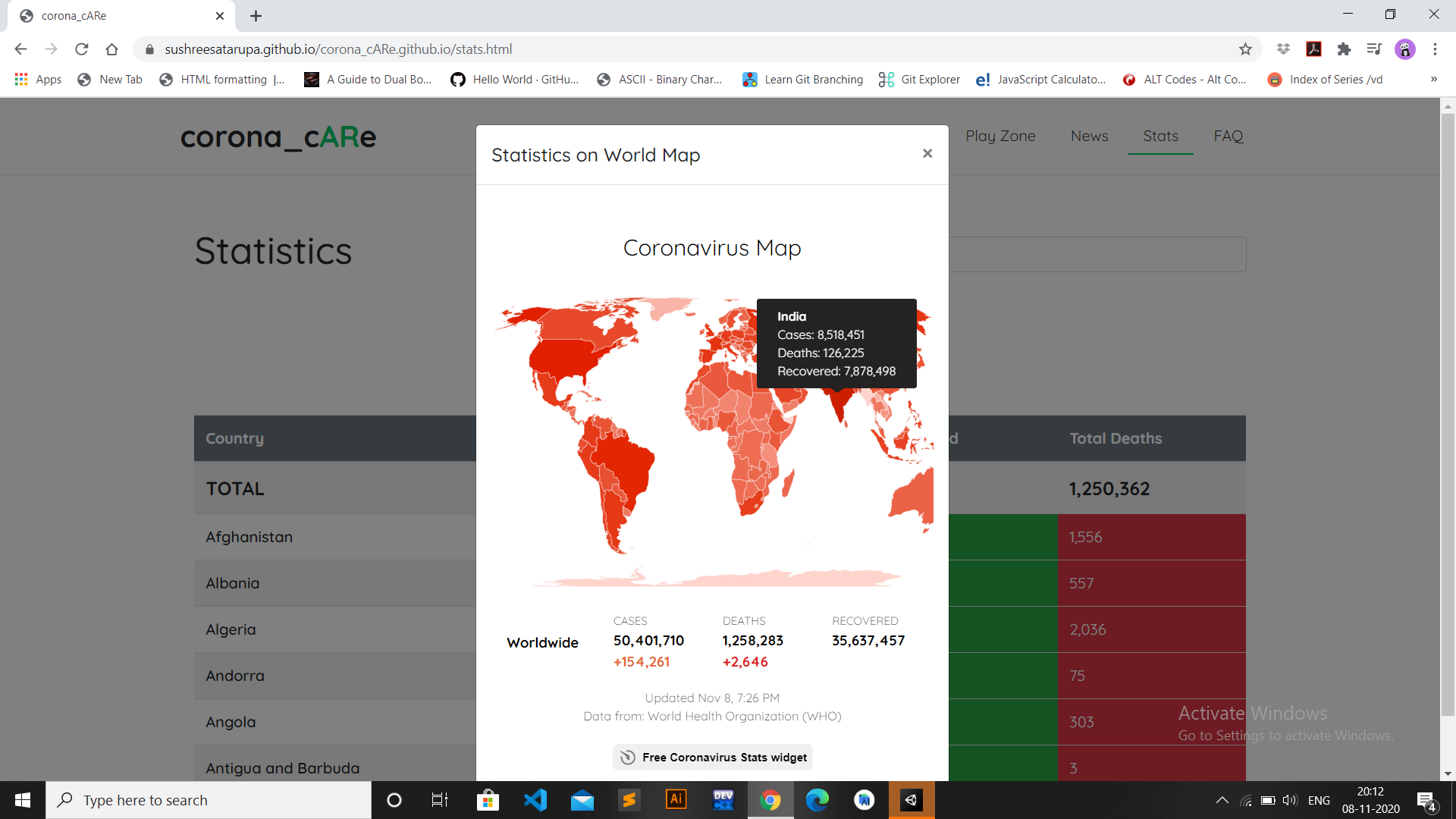Image resolution: width=1456 pixels, height=819 pixels.
Task: Show hidden system tray icons
Action: [x=1222, y=800]
